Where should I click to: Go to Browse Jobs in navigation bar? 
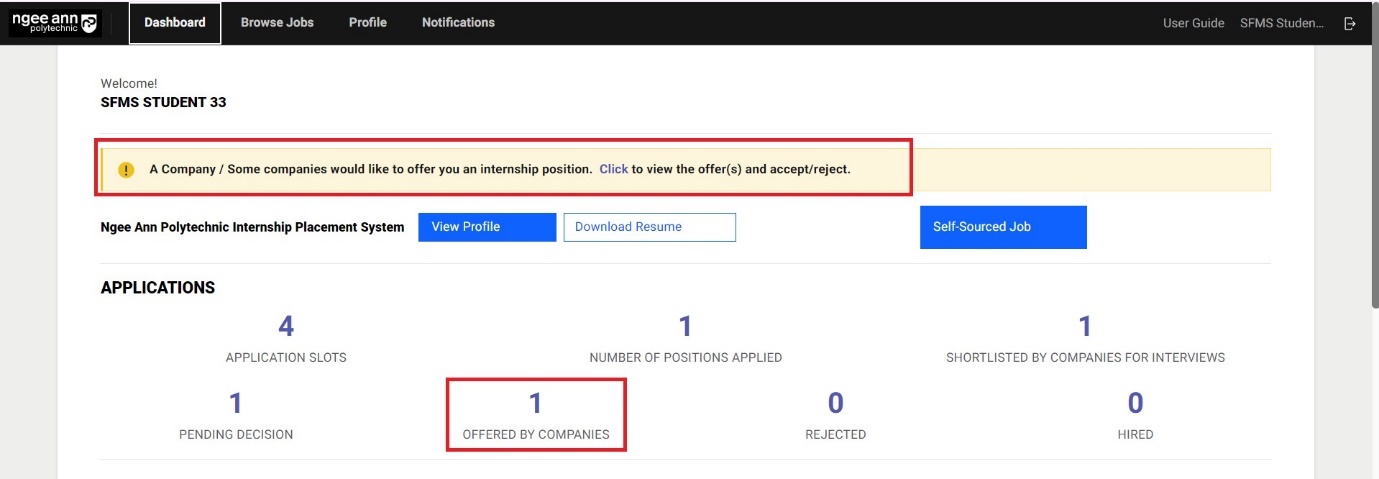[277, 23]
